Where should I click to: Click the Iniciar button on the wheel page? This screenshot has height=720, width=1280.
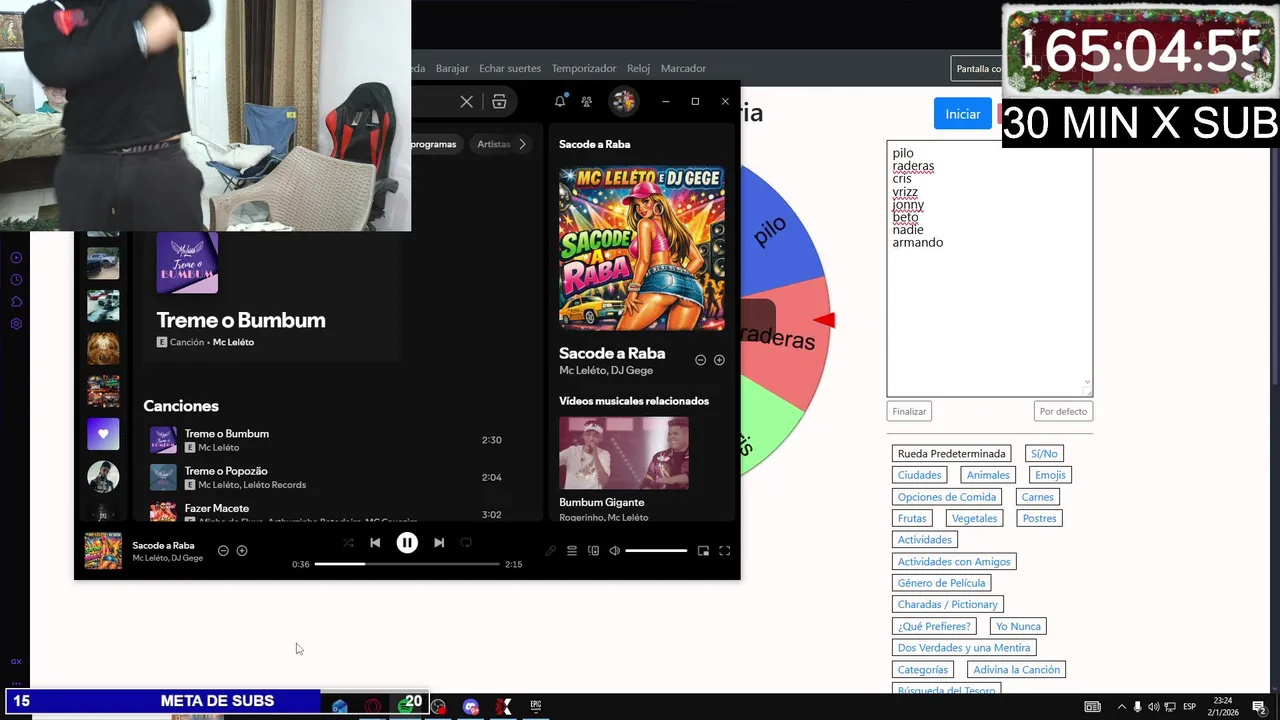click(x=963, y=114)
